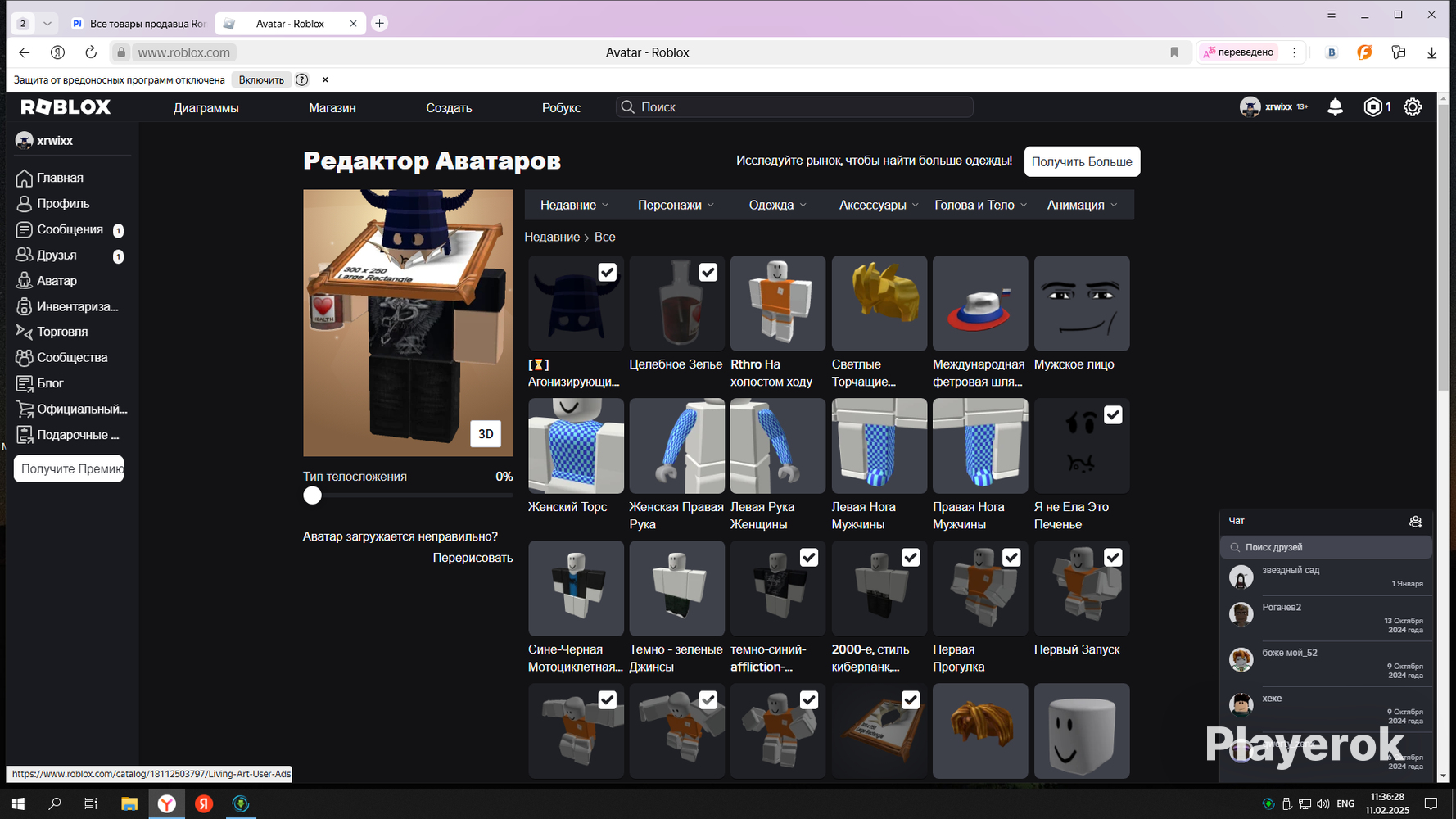Open browser downloads arrow icon
The width and height of the screenshot is (1456, 819).
(x=1431, y=52)
